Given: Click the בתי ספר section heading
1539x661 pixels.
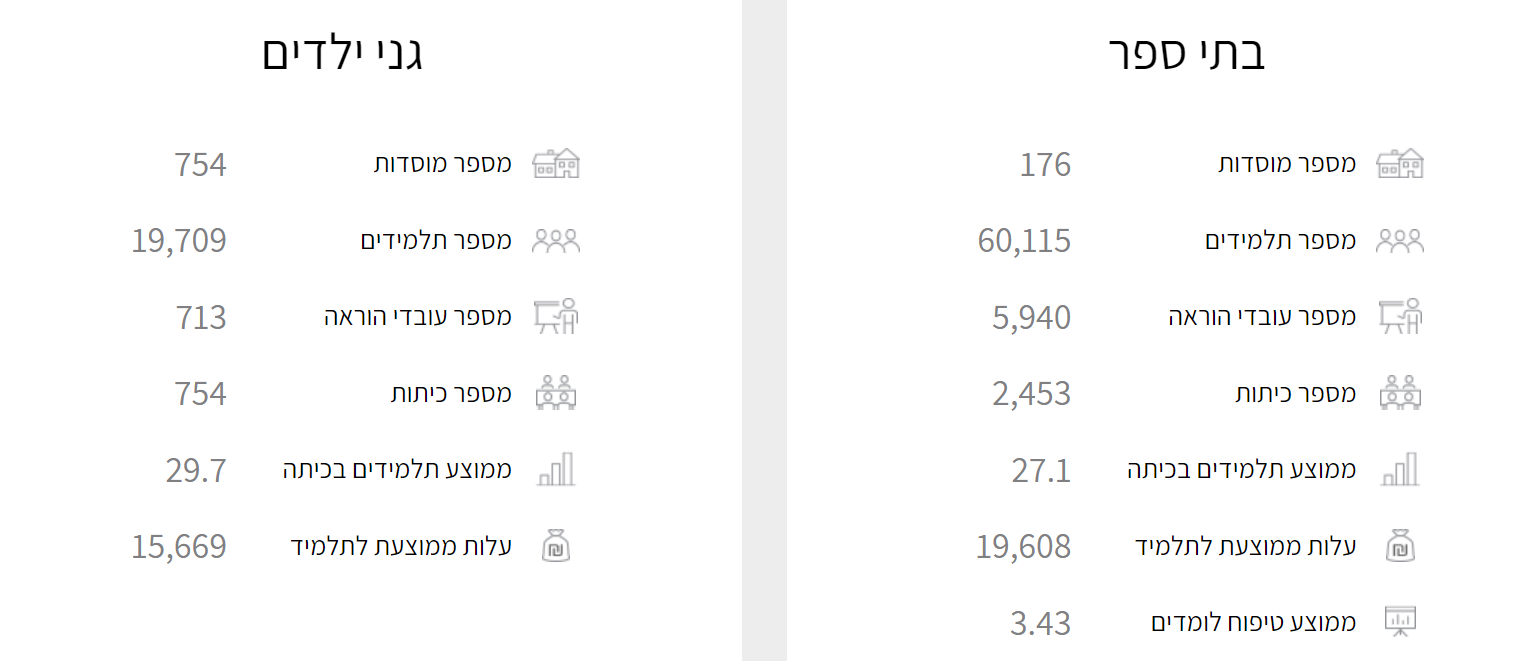Looking at the screenshot, I should tap(1187, 54).
